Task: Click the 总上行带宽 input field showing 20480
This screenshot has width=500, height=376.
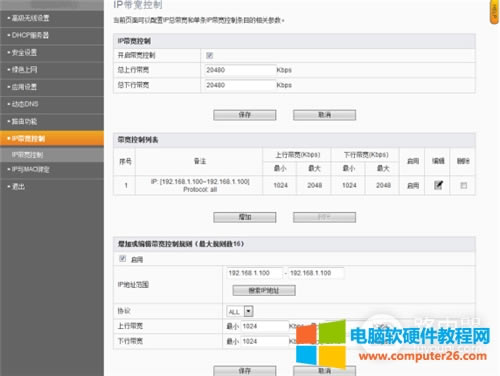Action: [x=240, y=70]
